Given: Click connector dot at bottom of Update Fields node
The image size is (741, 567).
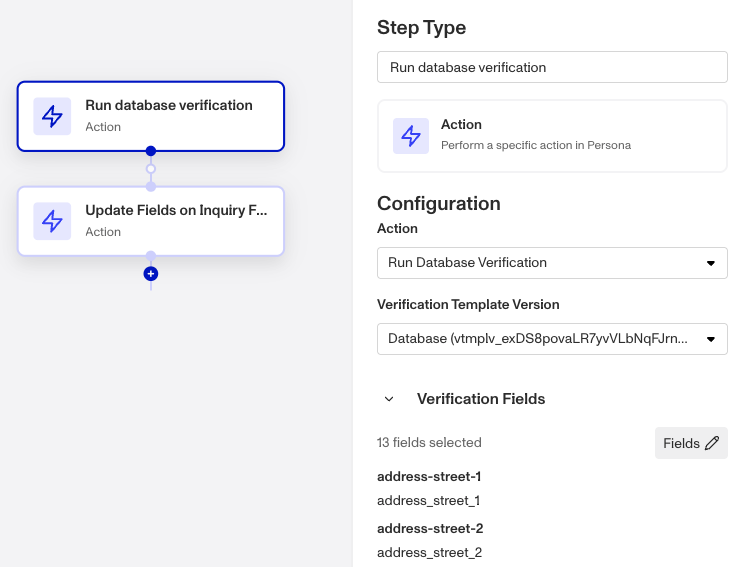Looking at the screenshot, I should pyautogui.click(x=151, y=255).
